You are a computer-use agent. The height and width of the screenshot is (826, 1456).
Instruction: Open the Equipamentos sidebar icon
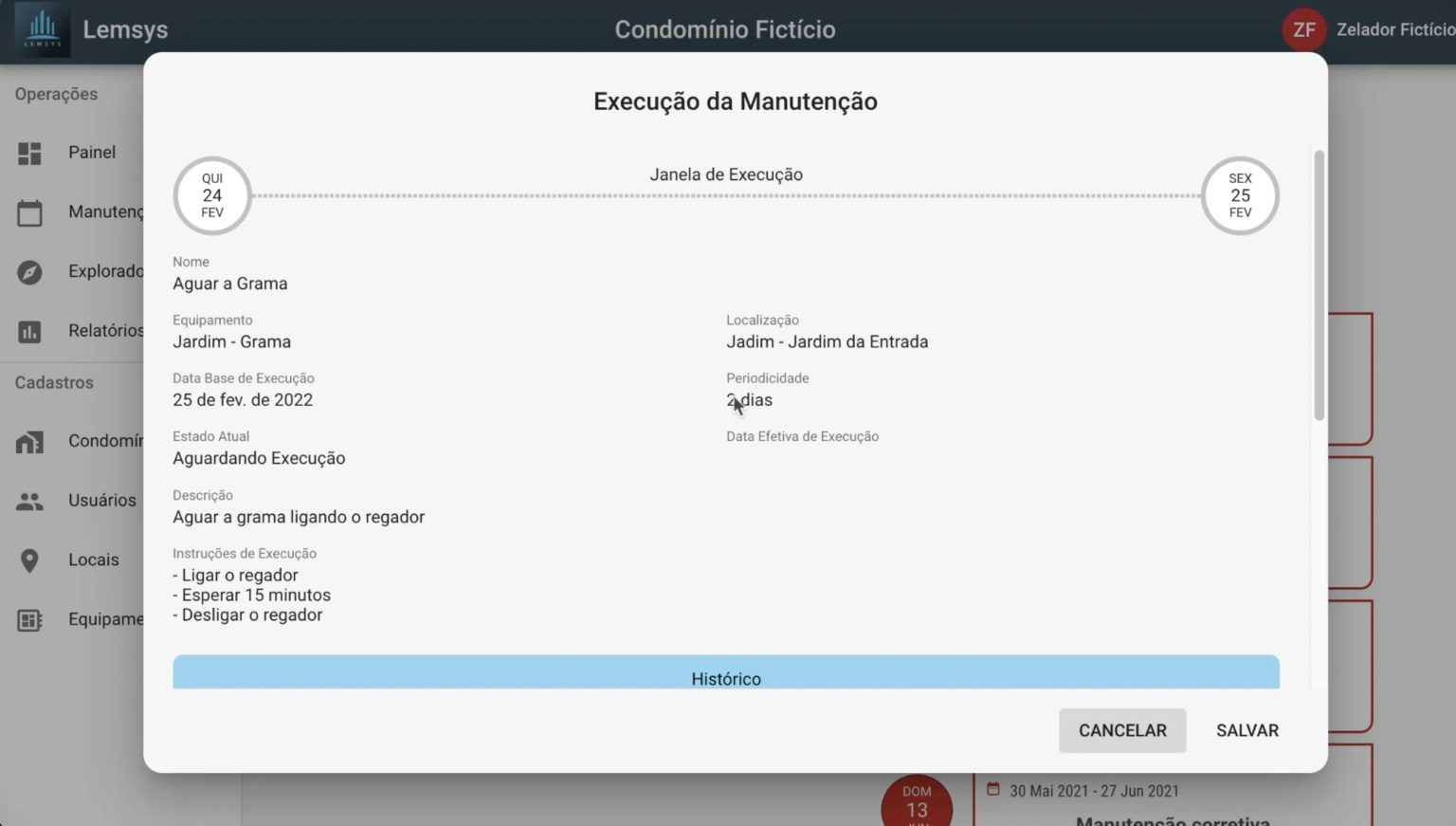(29, 620)
